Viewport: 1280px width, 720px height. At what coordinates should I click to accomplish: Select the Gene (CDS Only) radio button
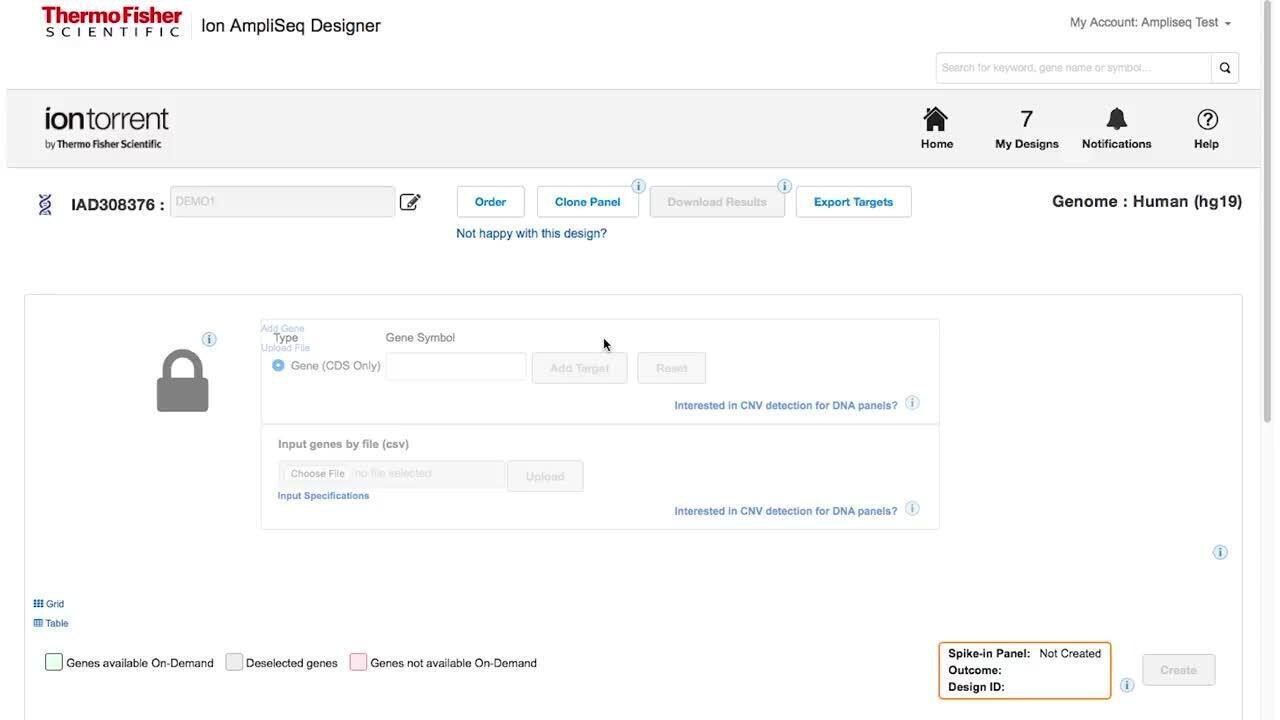click(278, 366)
